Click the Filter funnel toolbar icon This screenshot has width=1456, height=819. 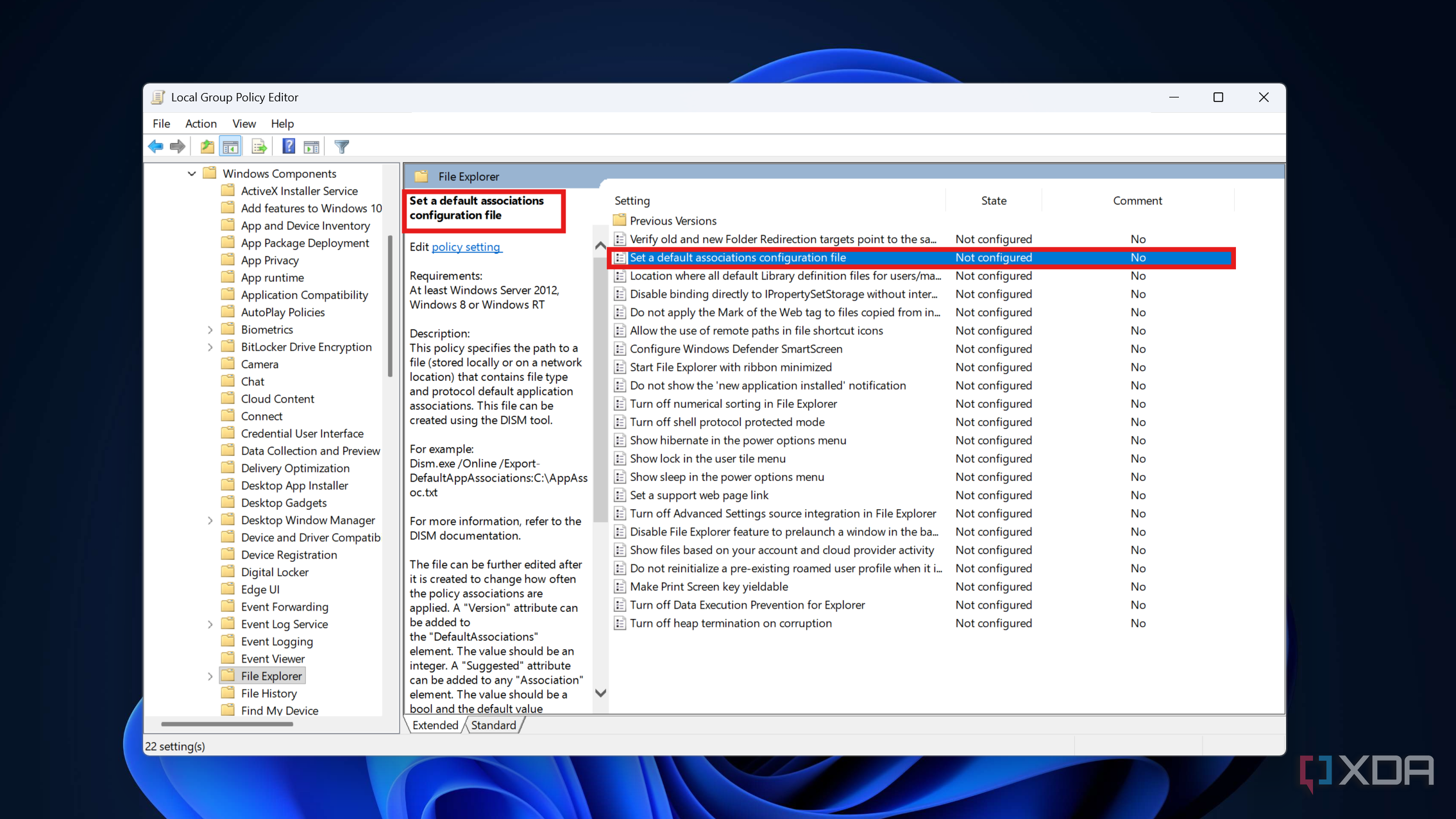click(342, 147)
